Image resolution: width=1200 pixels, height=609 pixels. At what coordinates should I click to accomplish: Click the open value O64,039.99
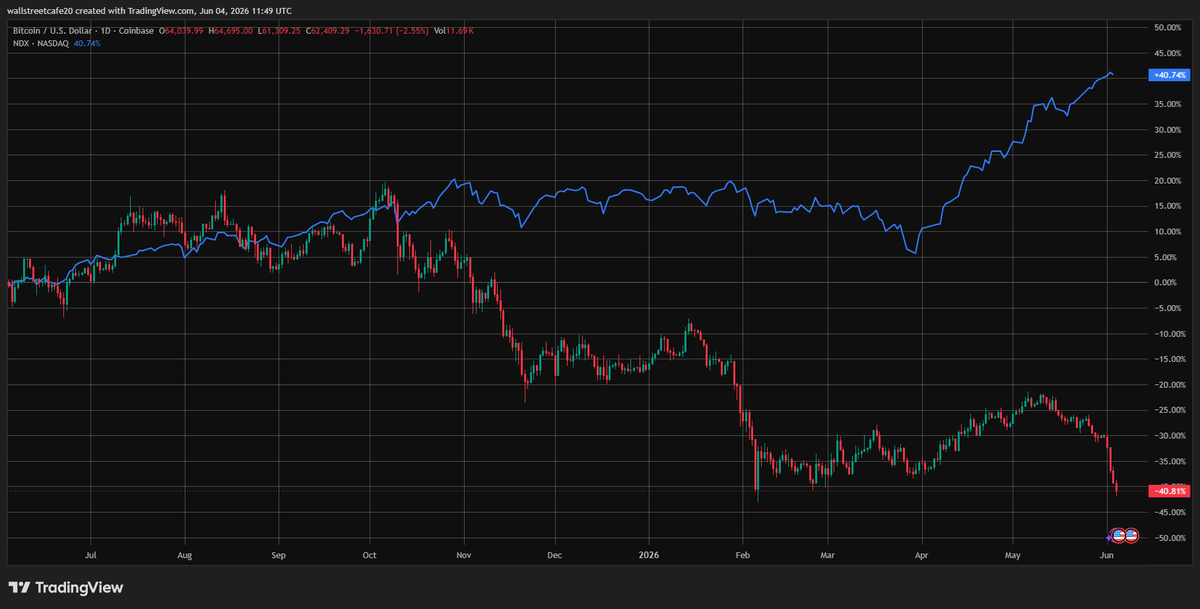[181, 31]
